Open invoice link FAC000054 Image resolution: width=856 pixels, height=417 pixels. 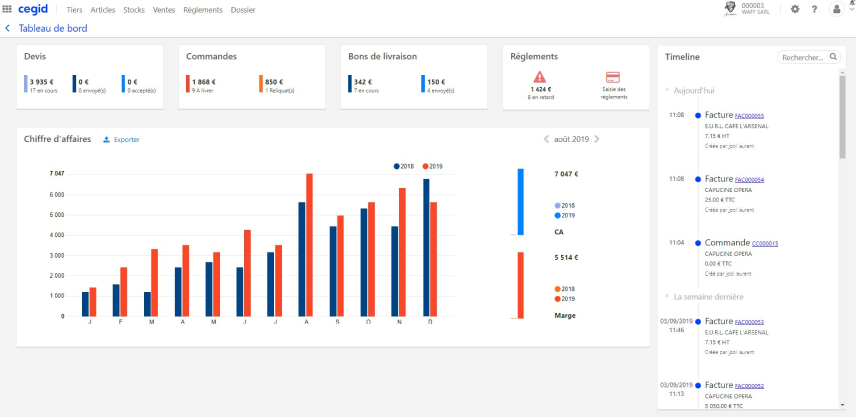click(x=749, y=180)
